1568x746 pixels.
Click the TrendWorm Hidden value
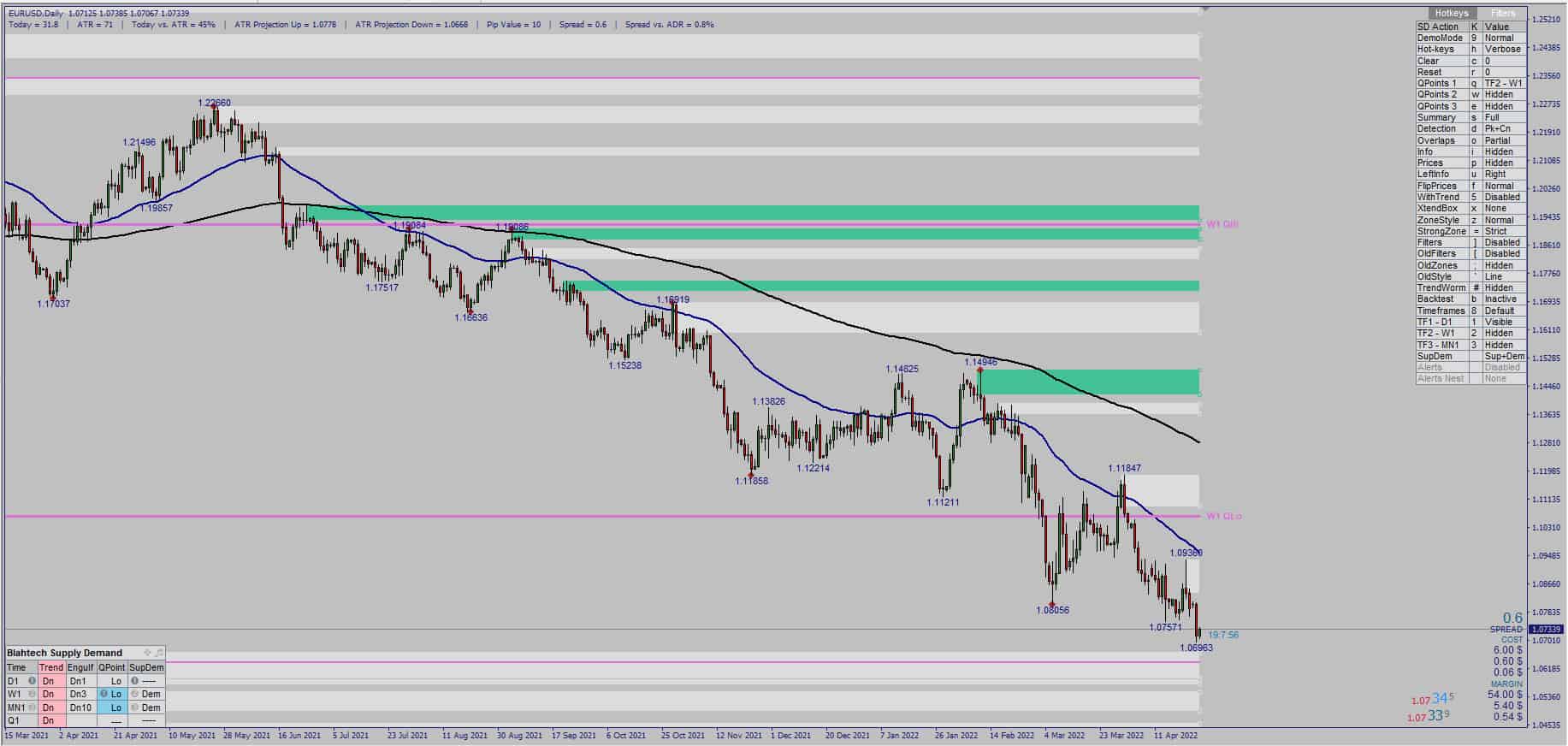[x=1503, y=288]
